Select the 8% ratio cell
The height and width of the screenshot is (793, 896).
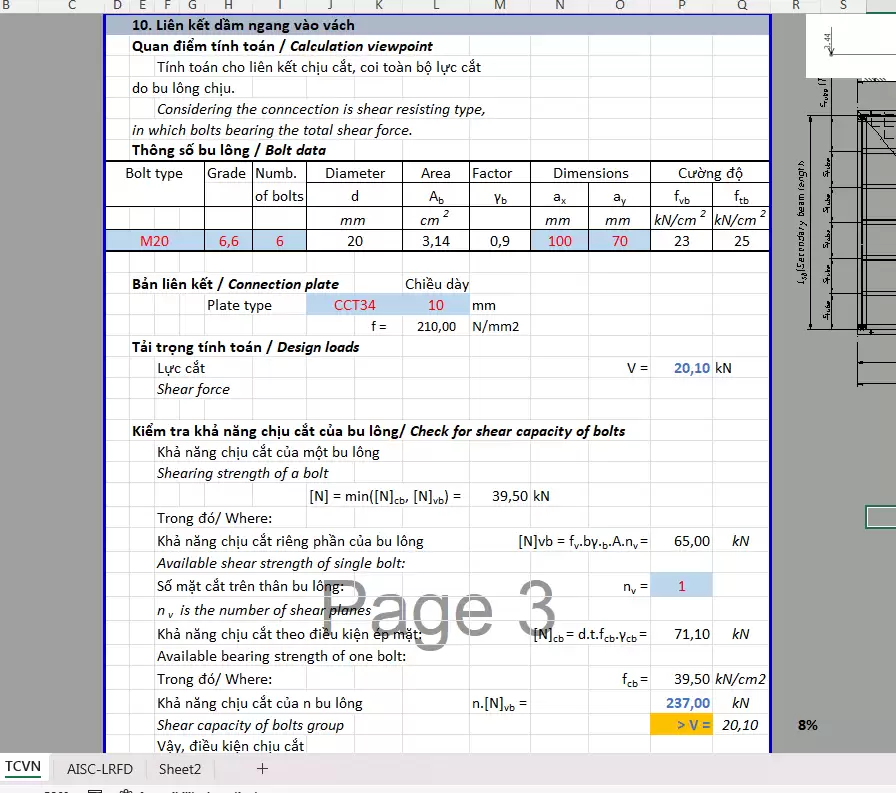click(807, 725)
